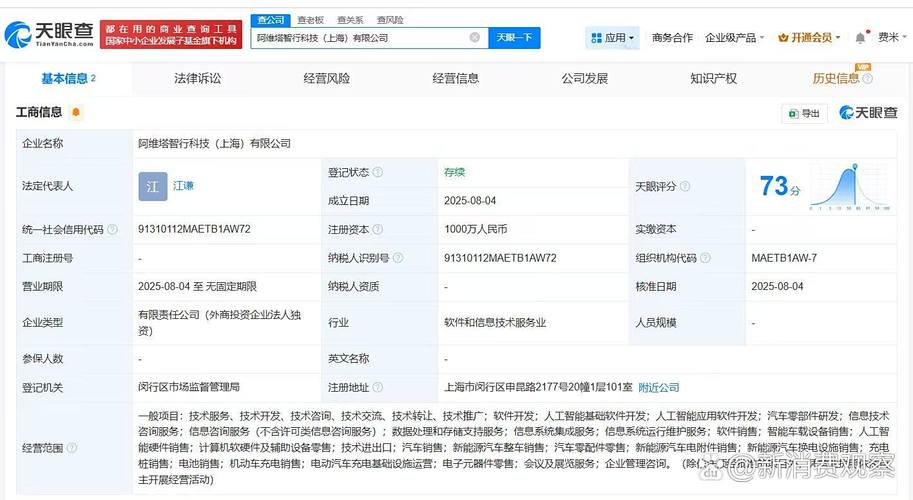
Task: Click the 73分 score value
Action: [779, 186]
